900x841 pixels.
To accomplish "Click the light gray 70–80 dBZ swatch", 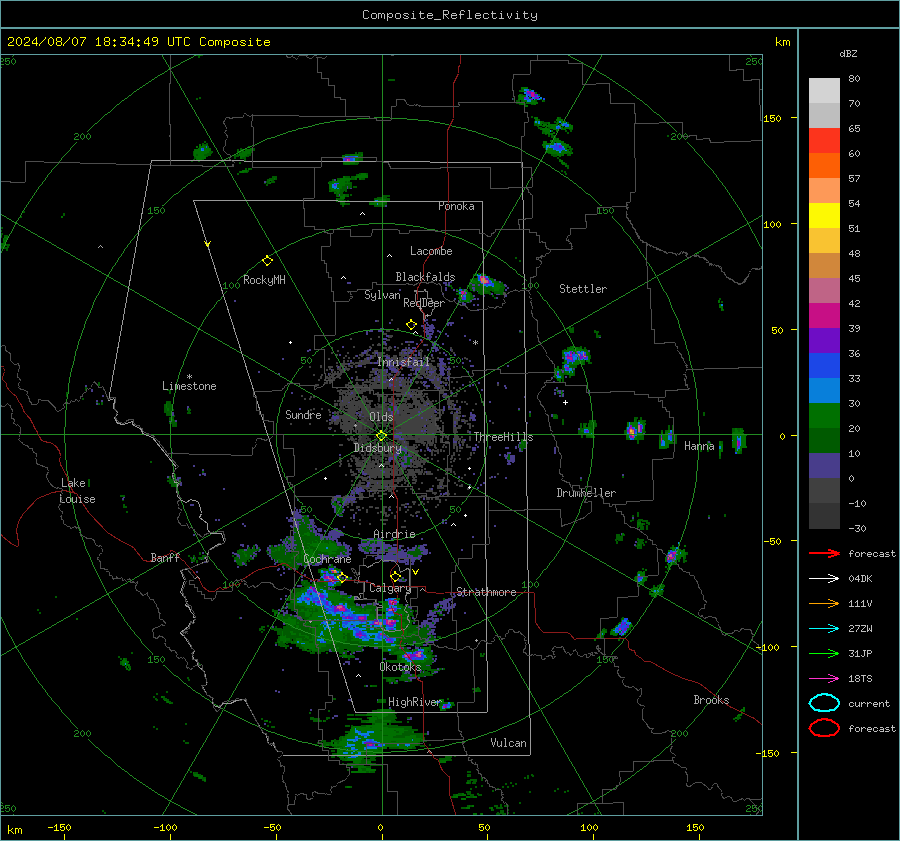I will (x=824, y=90).
